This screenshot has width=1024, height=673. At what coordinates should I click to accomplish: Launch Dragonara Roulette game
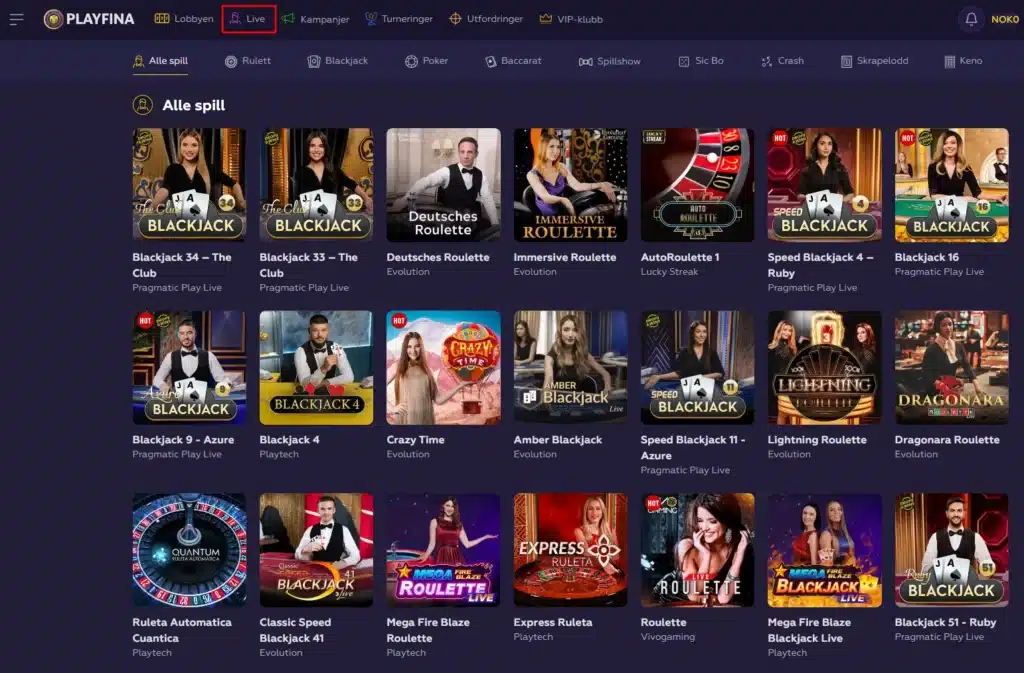(x=952, y=368)
